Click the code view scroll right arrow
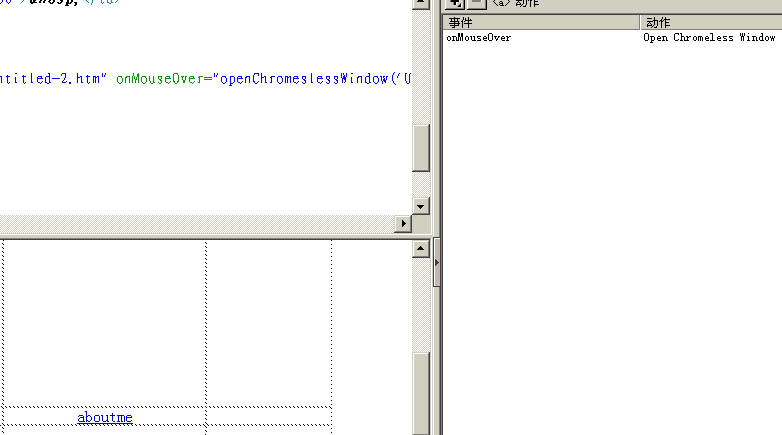Viewport: 782px width, 435px height. (404, 224)
